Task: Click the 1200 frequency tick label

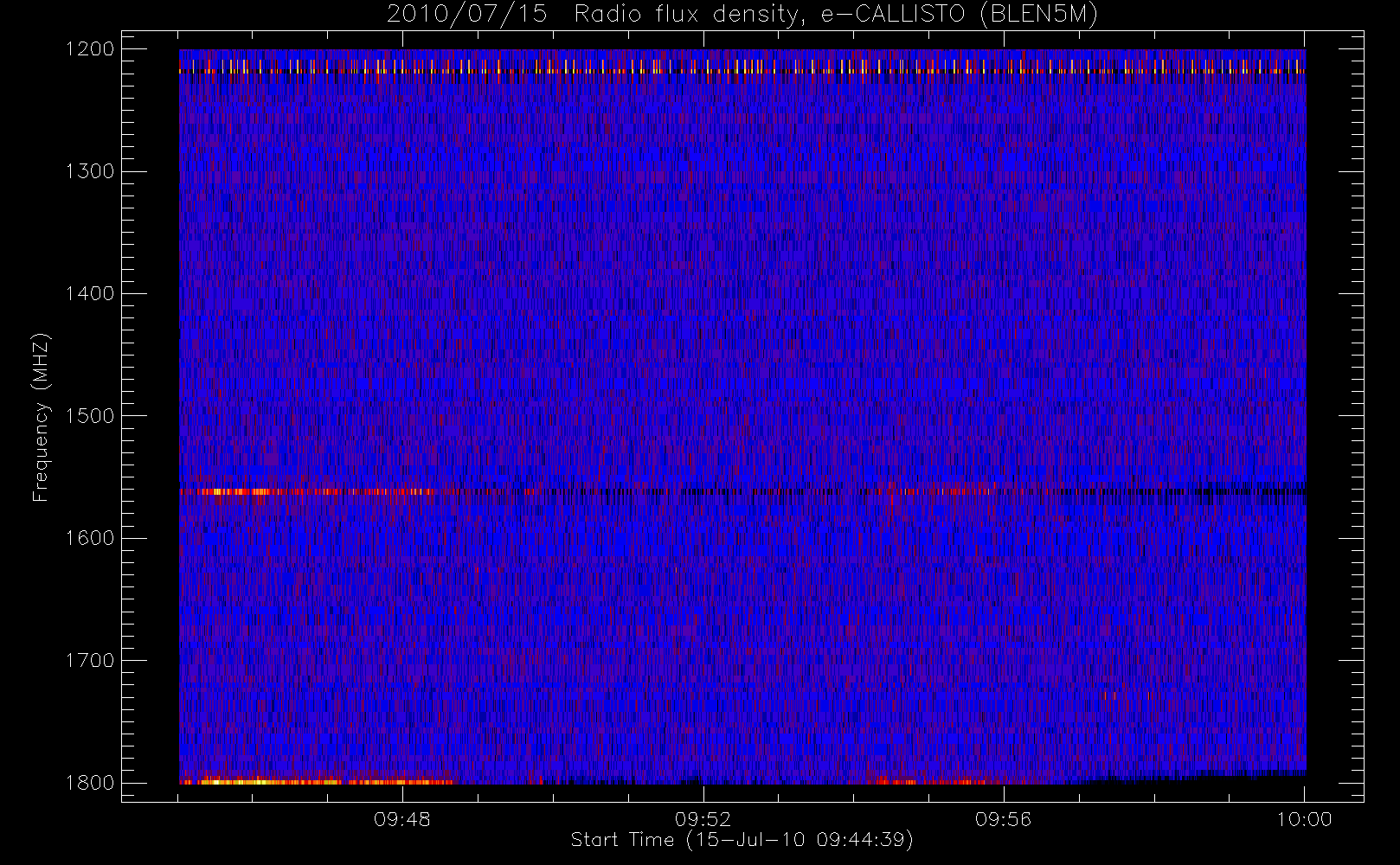Action: (90, 48)
